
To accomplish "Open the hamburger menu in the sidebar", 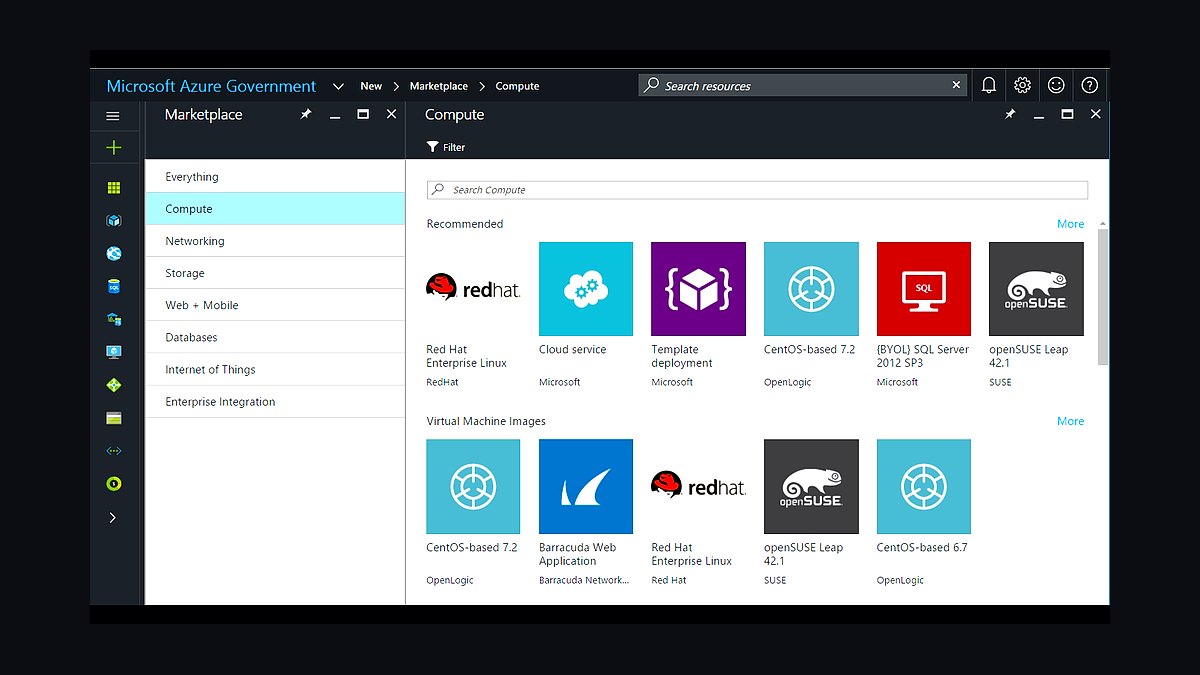I will [113, 116].
